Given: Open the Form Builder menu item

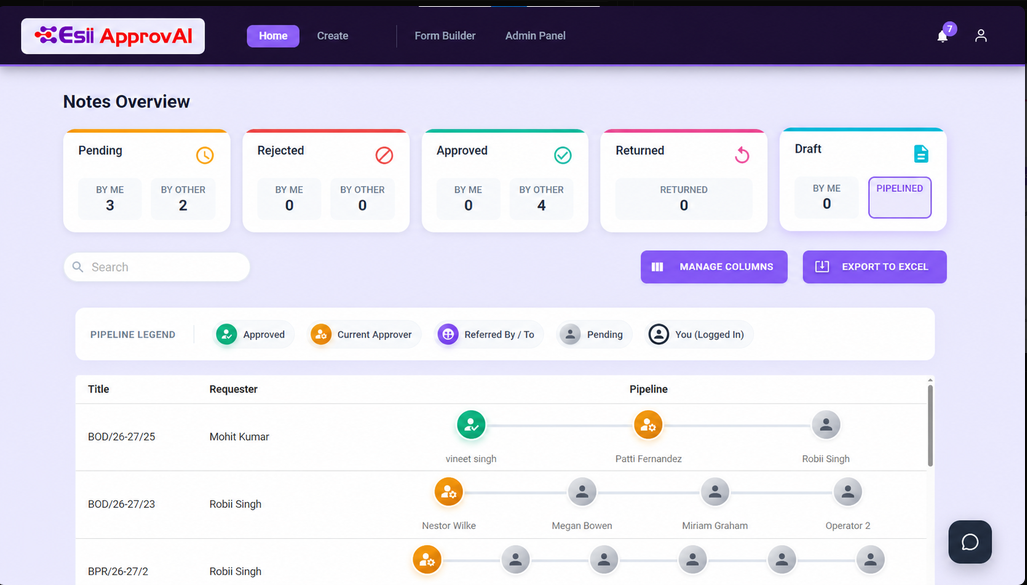Looking at the screenshot, I should pos(445,36).
